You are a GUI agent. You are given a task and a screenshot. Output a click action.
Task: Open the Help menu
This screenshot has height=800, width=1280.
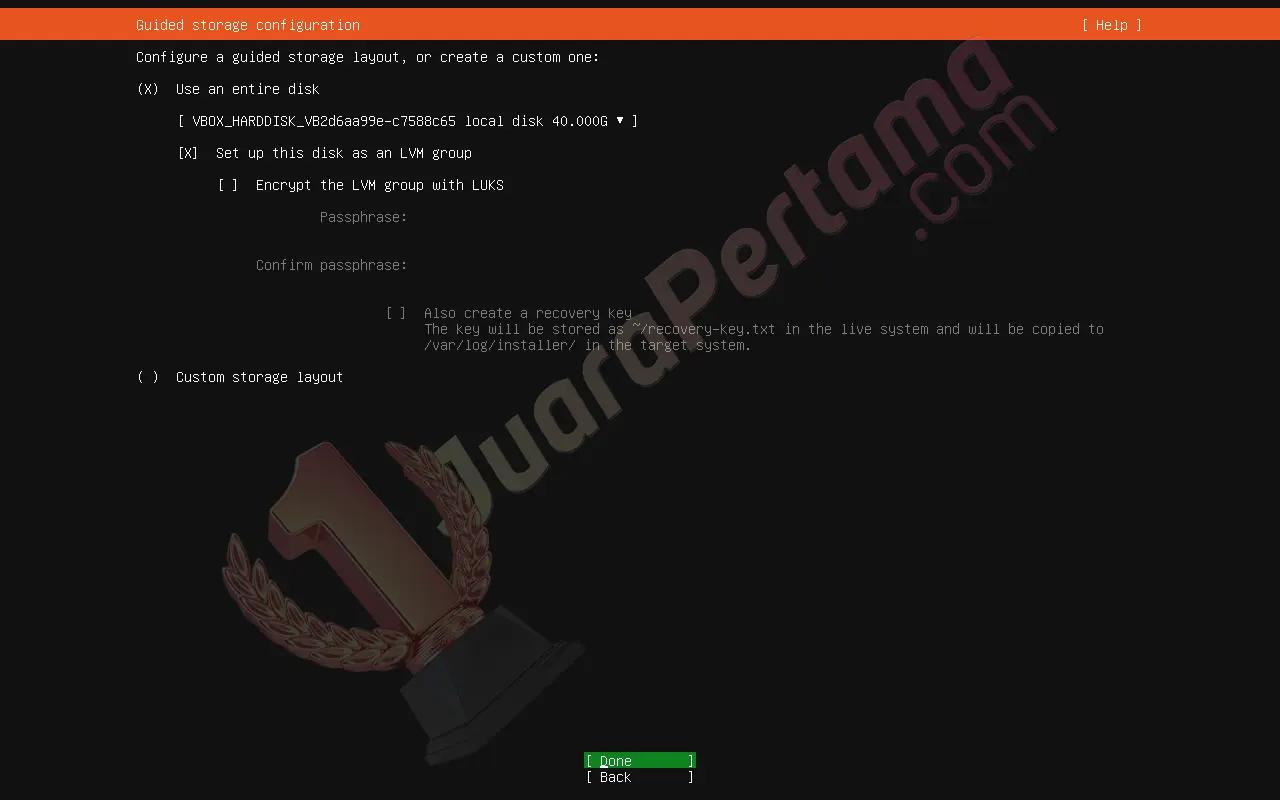(1110, 25)
